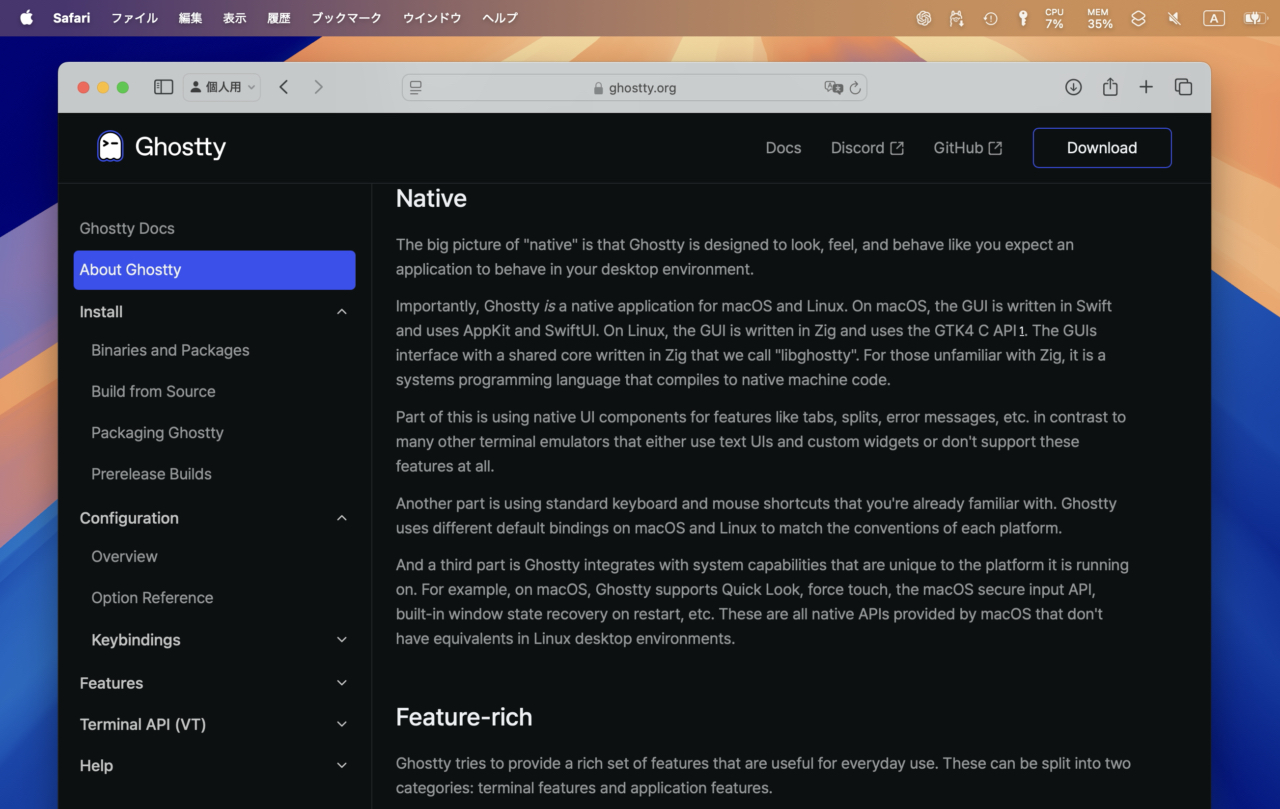Image resolution: width=1280 pixels, height=809 pixels.
Task: Select About Ghostty in the sidebar
Action: [x=214, y=270]
